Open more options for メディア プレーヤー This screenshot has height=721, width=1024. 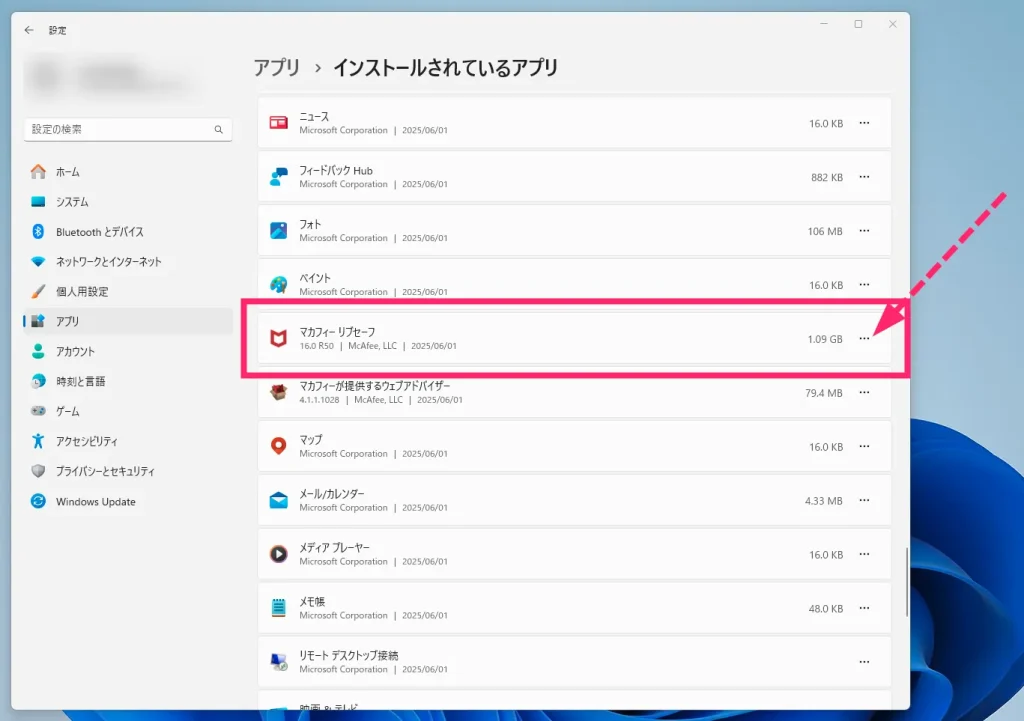(865, 554)
